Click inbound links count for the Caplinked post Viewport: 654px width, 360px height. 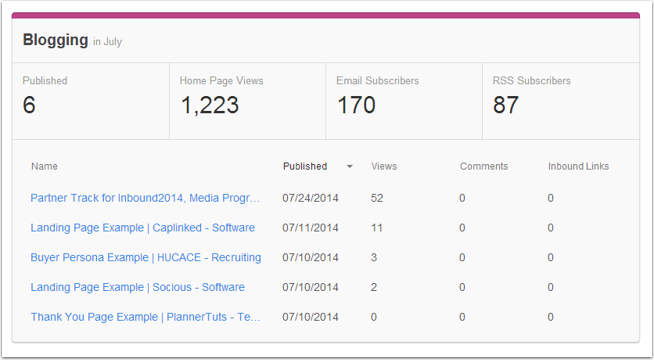click(551, 228)
